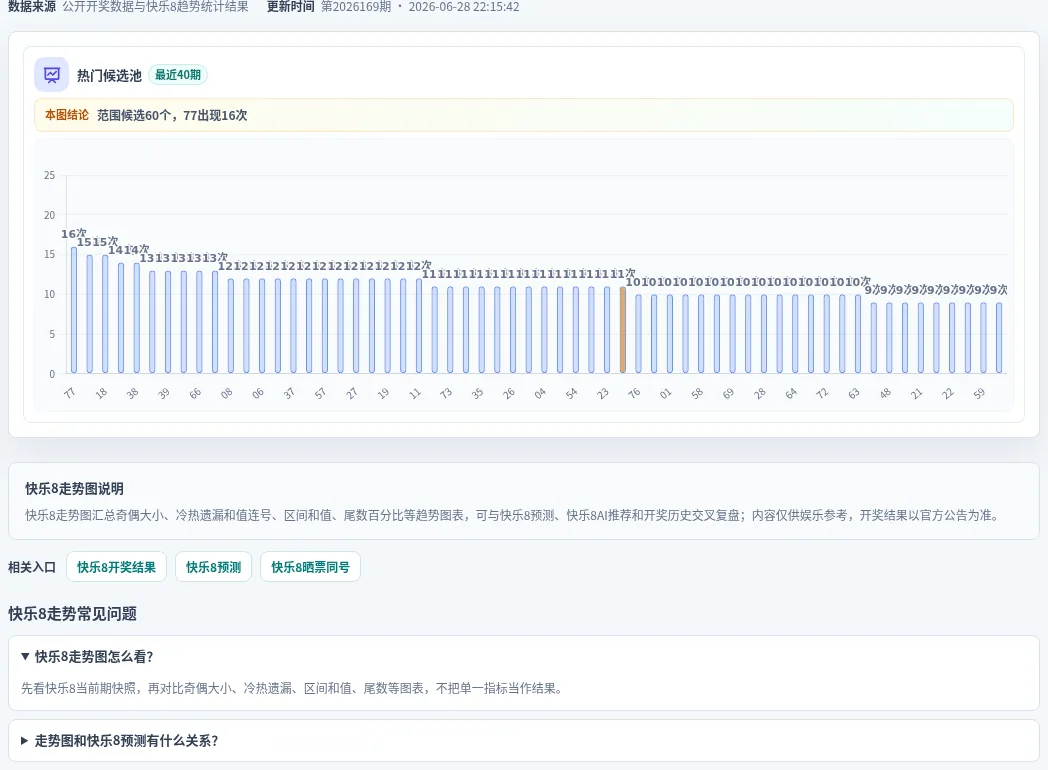The width and height of the screenshot is (1048, 770).
Task: Click x-axis label 21
Action: 916,393
